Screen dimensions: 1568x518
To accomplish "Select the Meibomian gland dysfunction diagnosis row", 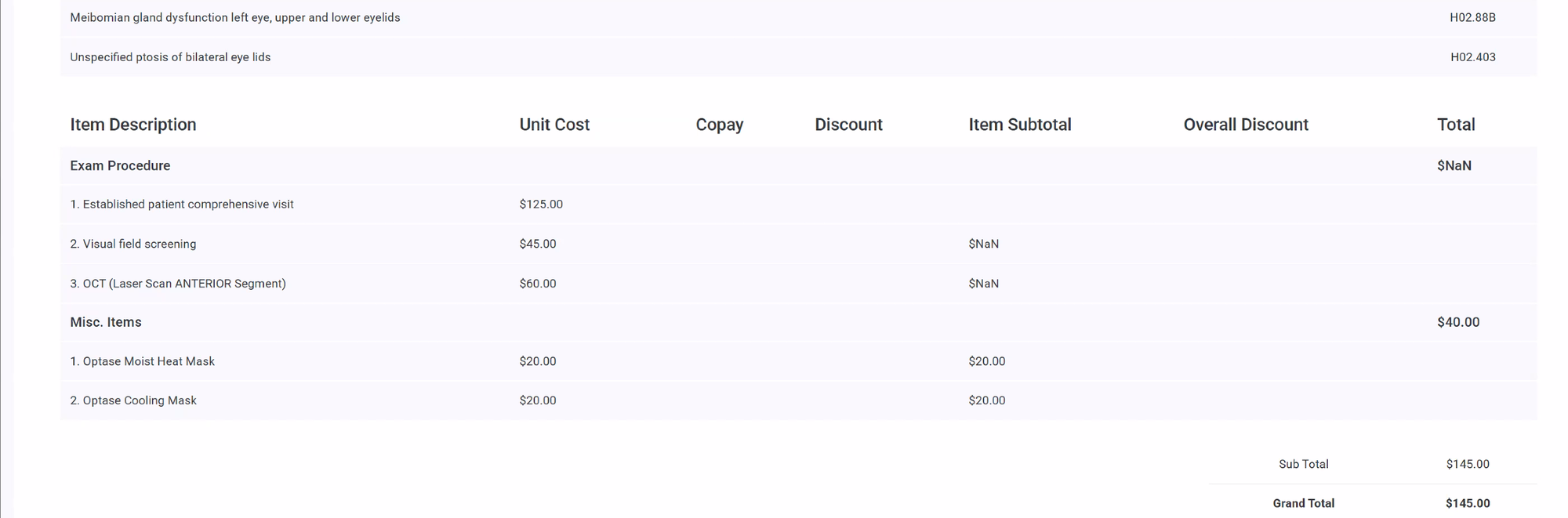I will (234, 17).
